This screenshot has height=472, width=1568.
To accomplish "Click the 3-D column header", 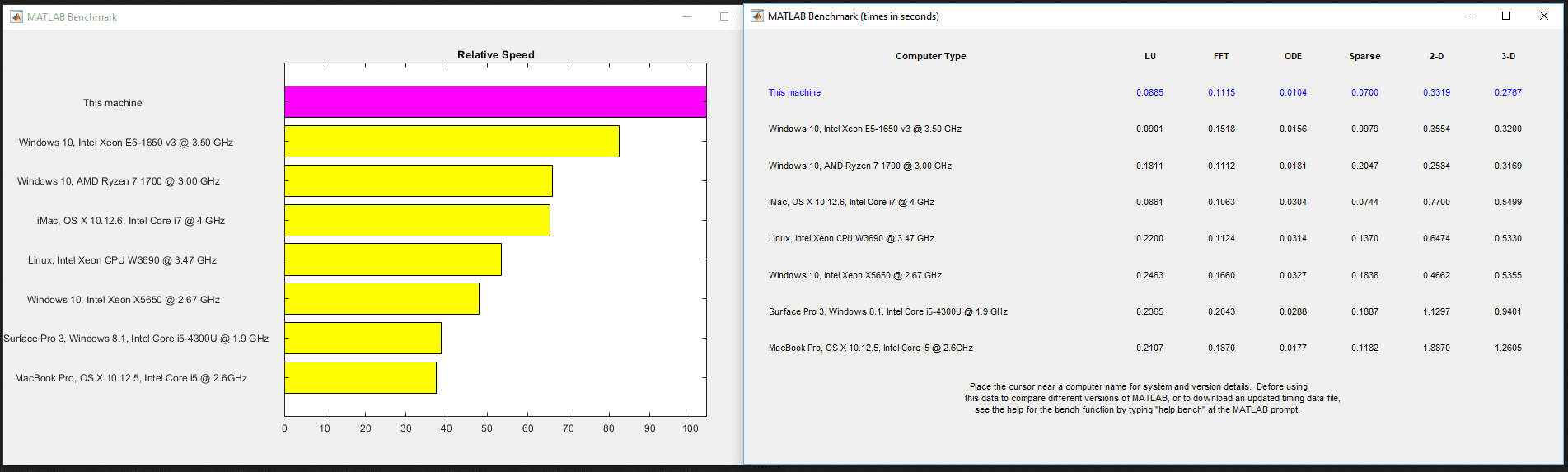I will pos(1508,56).
